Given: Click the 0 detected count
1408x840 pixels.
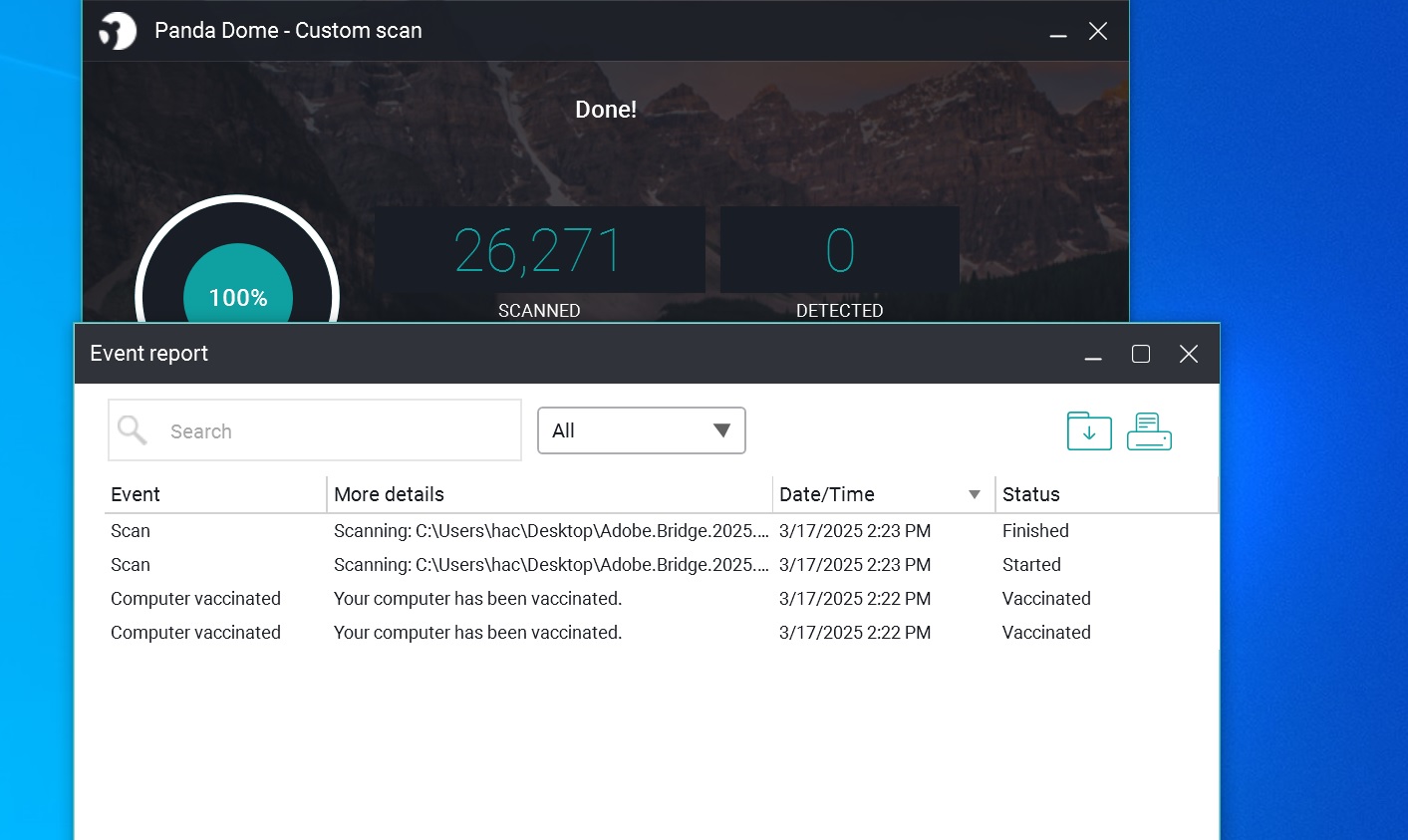Looking at the screenshot, I should (840, 250).
